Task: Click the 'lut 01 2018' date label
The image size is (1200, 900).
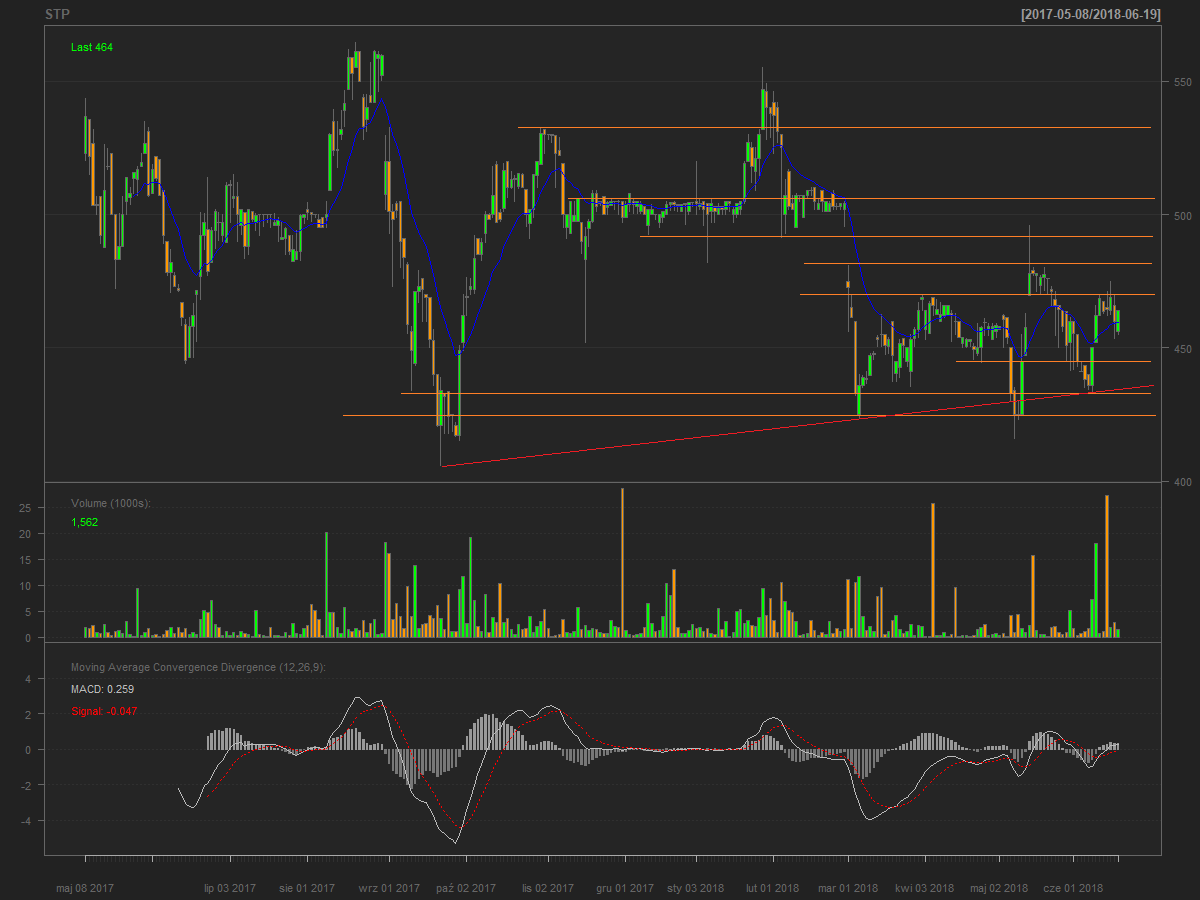Action: point(773,888)
